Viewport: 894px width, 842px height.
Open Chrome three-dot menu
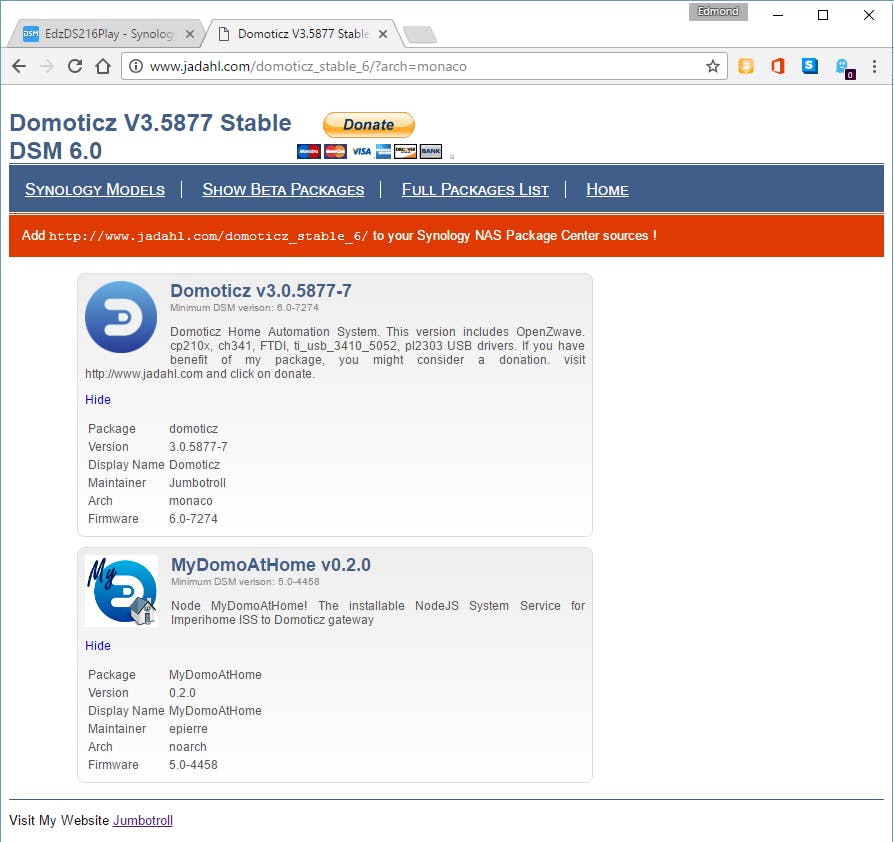click(x=874, y=66)
